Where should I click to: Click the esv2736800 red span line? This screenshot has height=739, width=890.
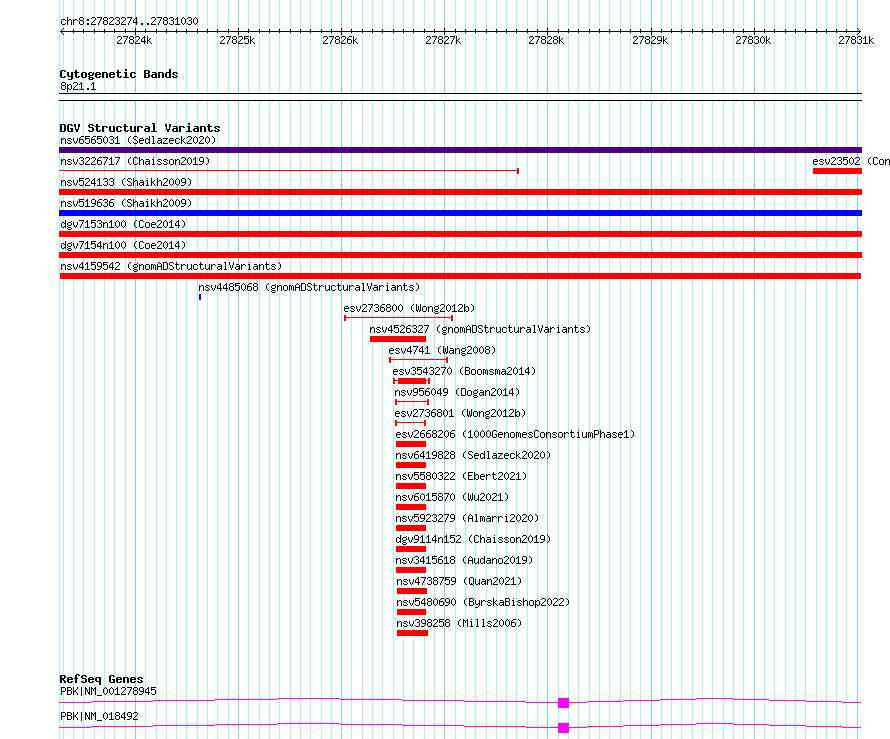pos(398,318)
